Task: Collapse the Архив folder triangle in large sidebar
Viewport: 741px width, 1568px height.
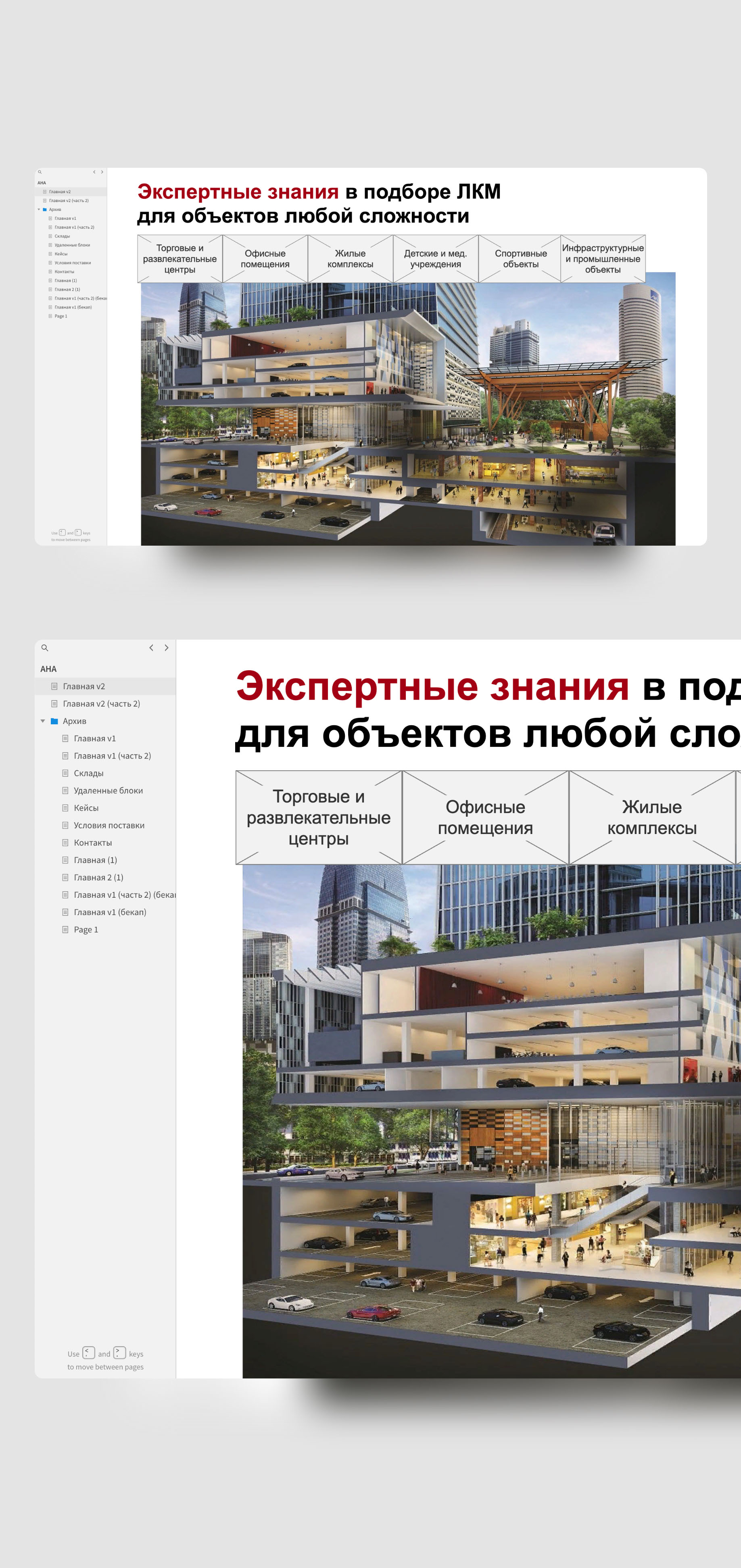Action: pyautogui.click(x=43, y=721)
